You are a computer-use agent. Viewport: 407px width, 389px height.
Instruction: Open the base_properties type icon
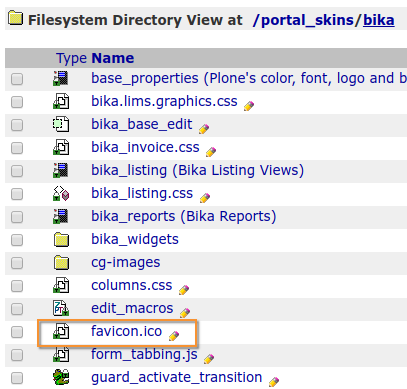(x=61, y=79)
